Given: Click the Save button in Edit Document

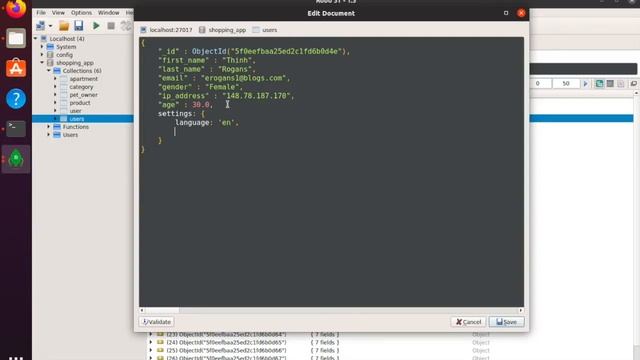Looking at the screenshot, I should pyautogui.click(x=507, y=322).
